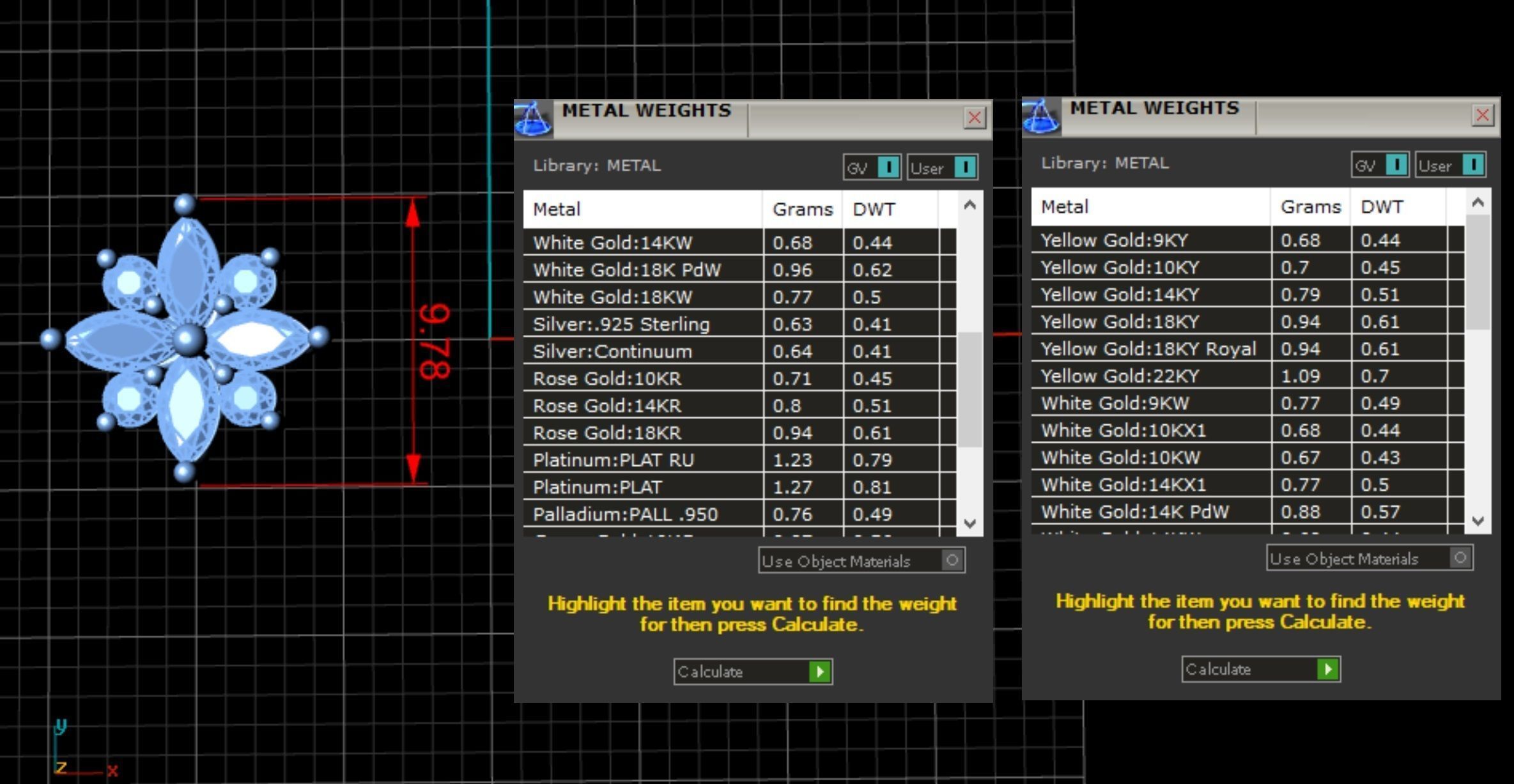Toggle the GV library switch in the left panel
Viewport: 1514px width, 784px height.
pos(888,167)
